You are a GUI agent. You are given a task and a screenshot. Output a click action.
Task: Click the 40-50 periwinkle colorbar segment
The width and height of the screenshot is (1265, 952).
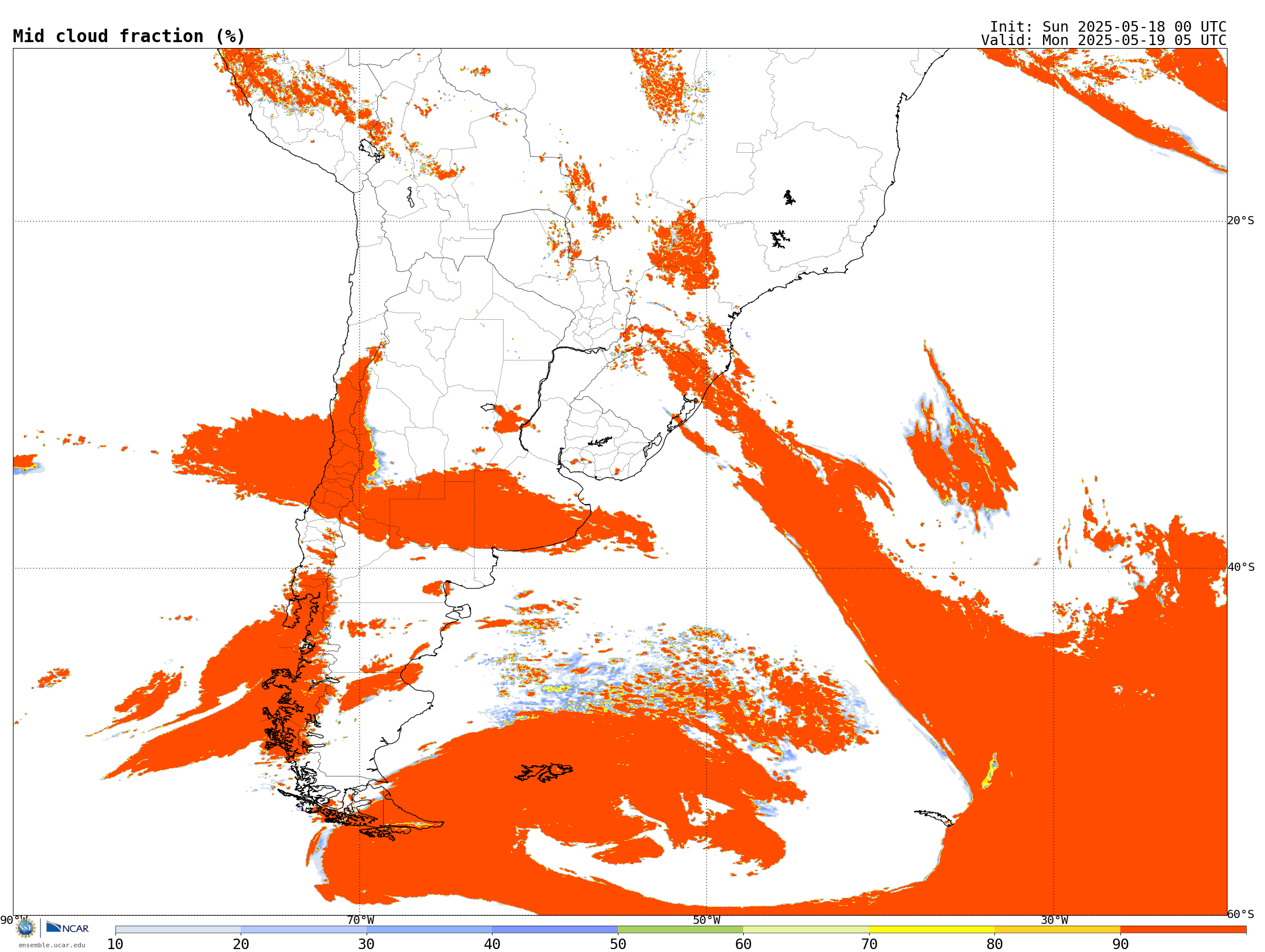[555, 930]
